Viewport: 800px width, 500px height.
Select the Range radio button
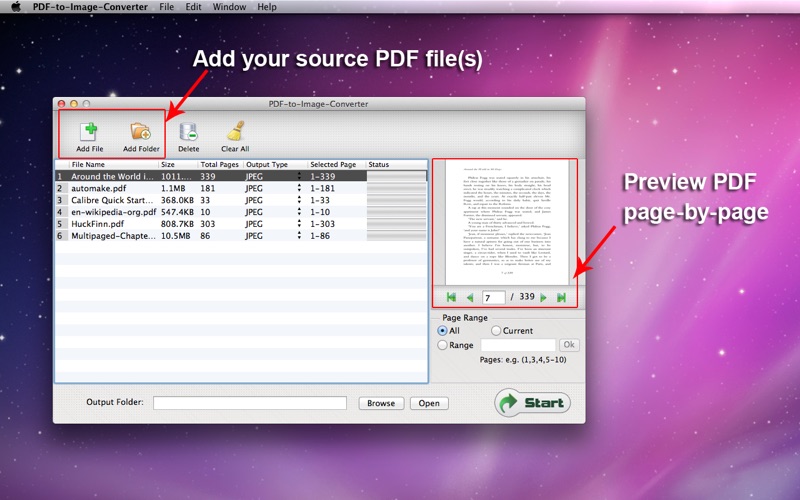pos(442,345)
